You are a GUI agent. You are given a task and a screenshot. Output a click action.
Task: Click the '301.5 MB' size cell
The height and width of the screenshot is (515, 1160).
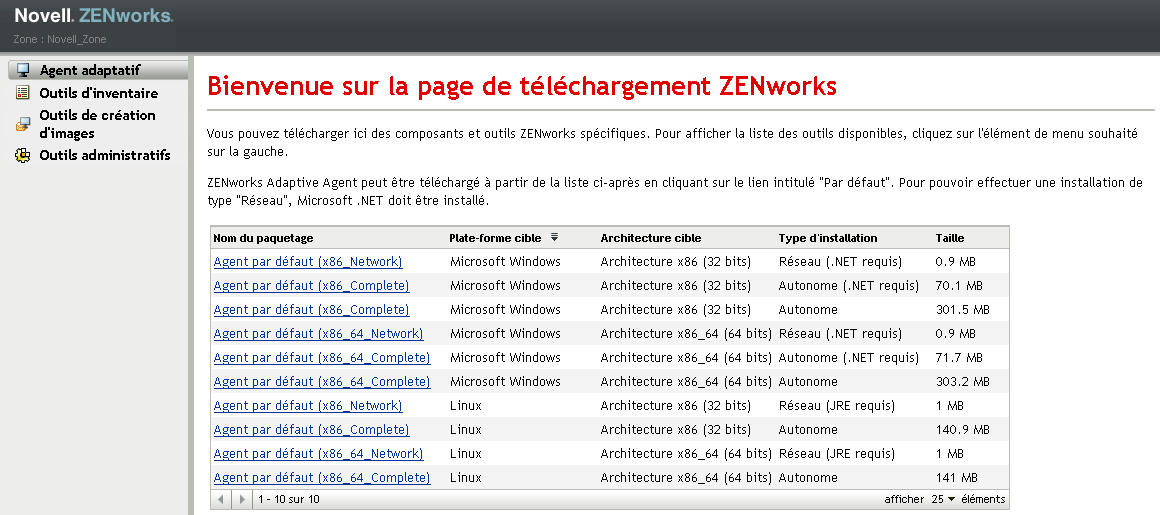(x=962, y=310)
